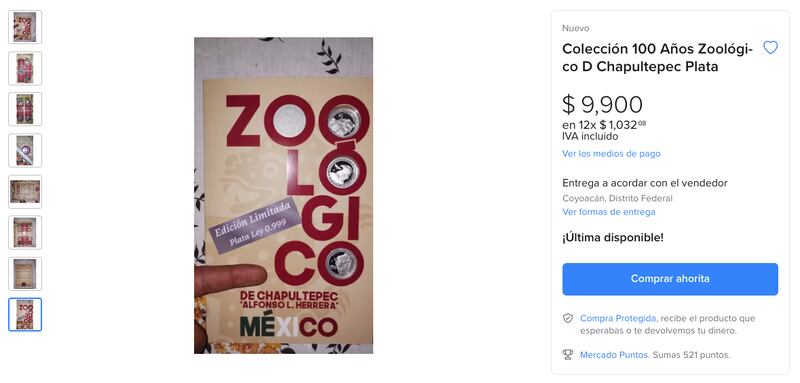Select the third product thumbnail
Viewport: 800px width, 383px height.
tap(25, 109)
